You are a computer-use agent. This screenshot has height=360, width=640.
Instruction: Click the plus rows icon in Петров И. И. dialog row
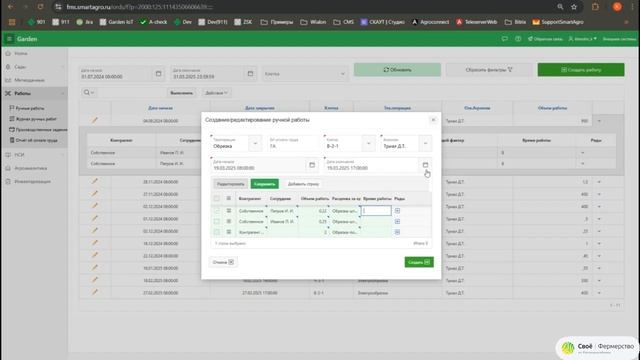click(397, 211)
